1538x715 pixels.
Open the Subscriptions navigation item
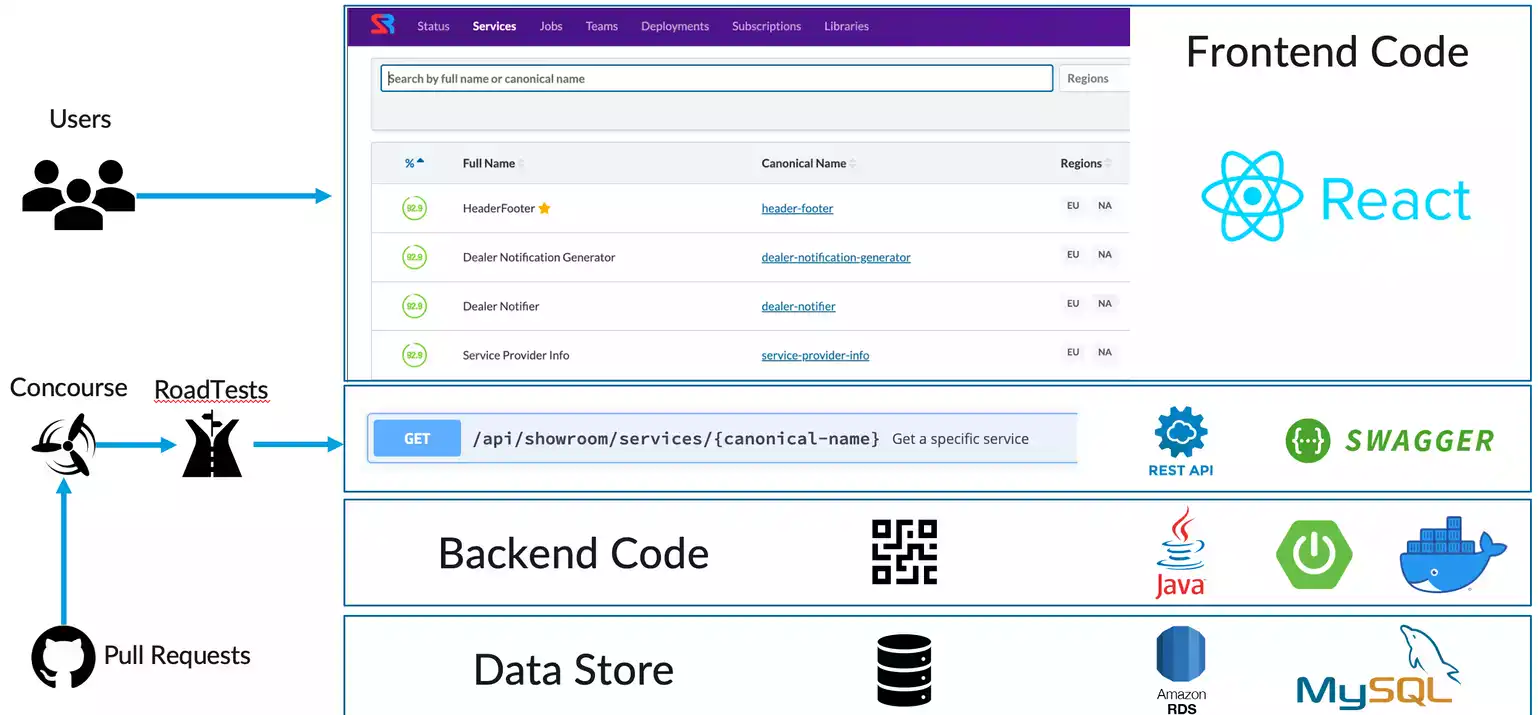[766, 26]
